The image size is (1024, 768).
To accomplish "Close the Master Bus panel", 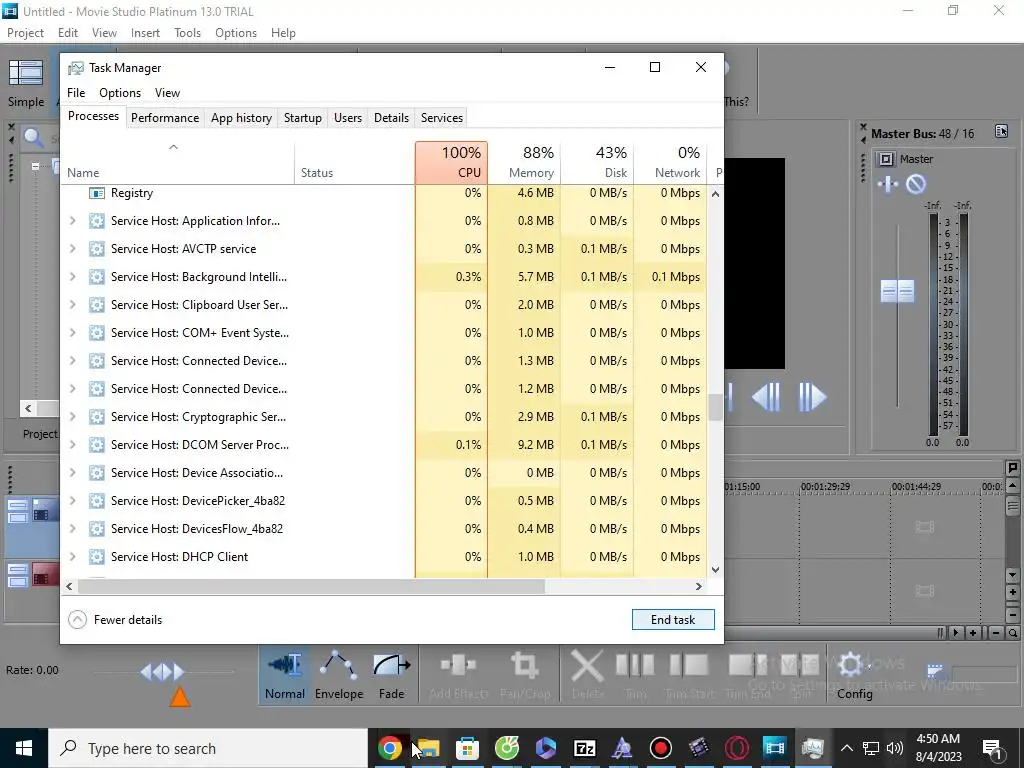I will point(863,126).
